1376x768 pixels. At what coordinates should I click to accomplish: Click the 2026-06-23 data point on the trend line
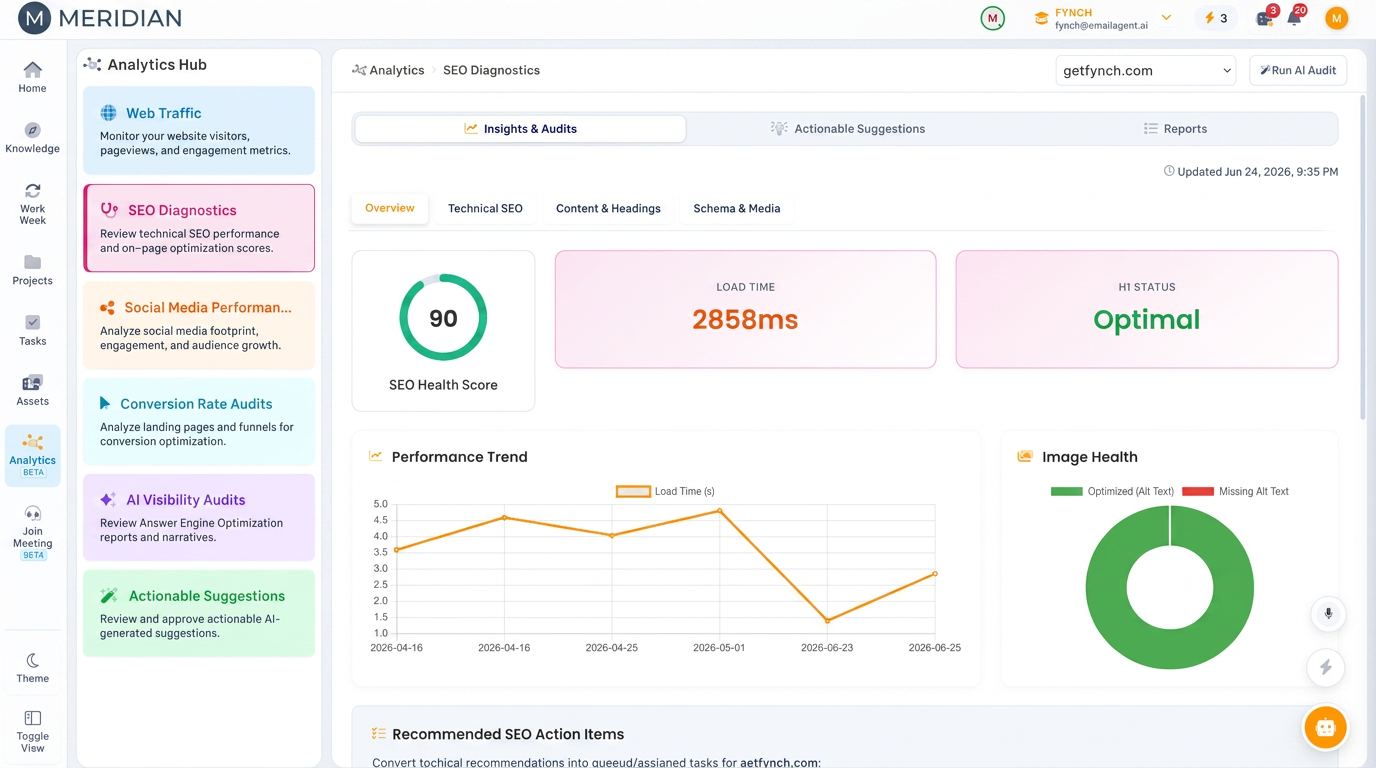click(827, 621)
